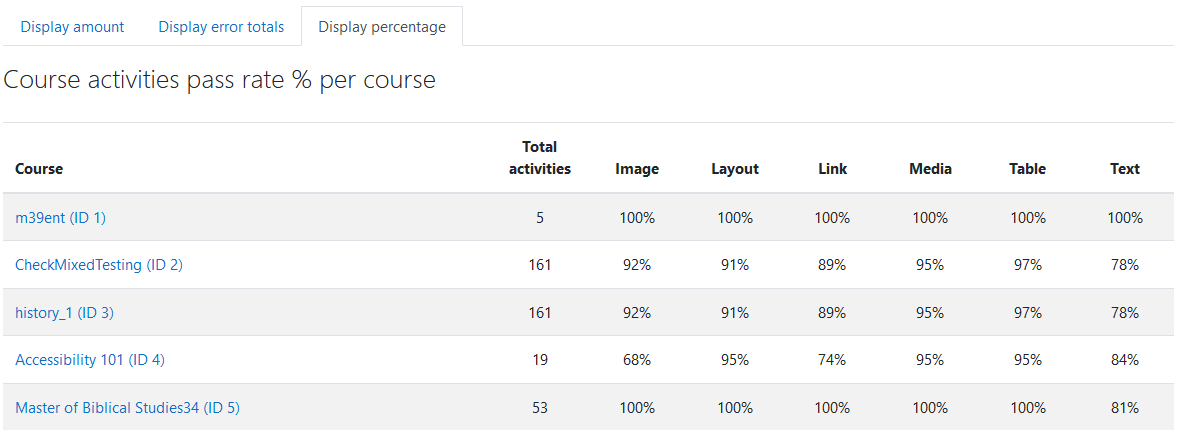Click Image 100% in Biblical Studies34 row
The image size is (1179, 434).
click(637, 408)
